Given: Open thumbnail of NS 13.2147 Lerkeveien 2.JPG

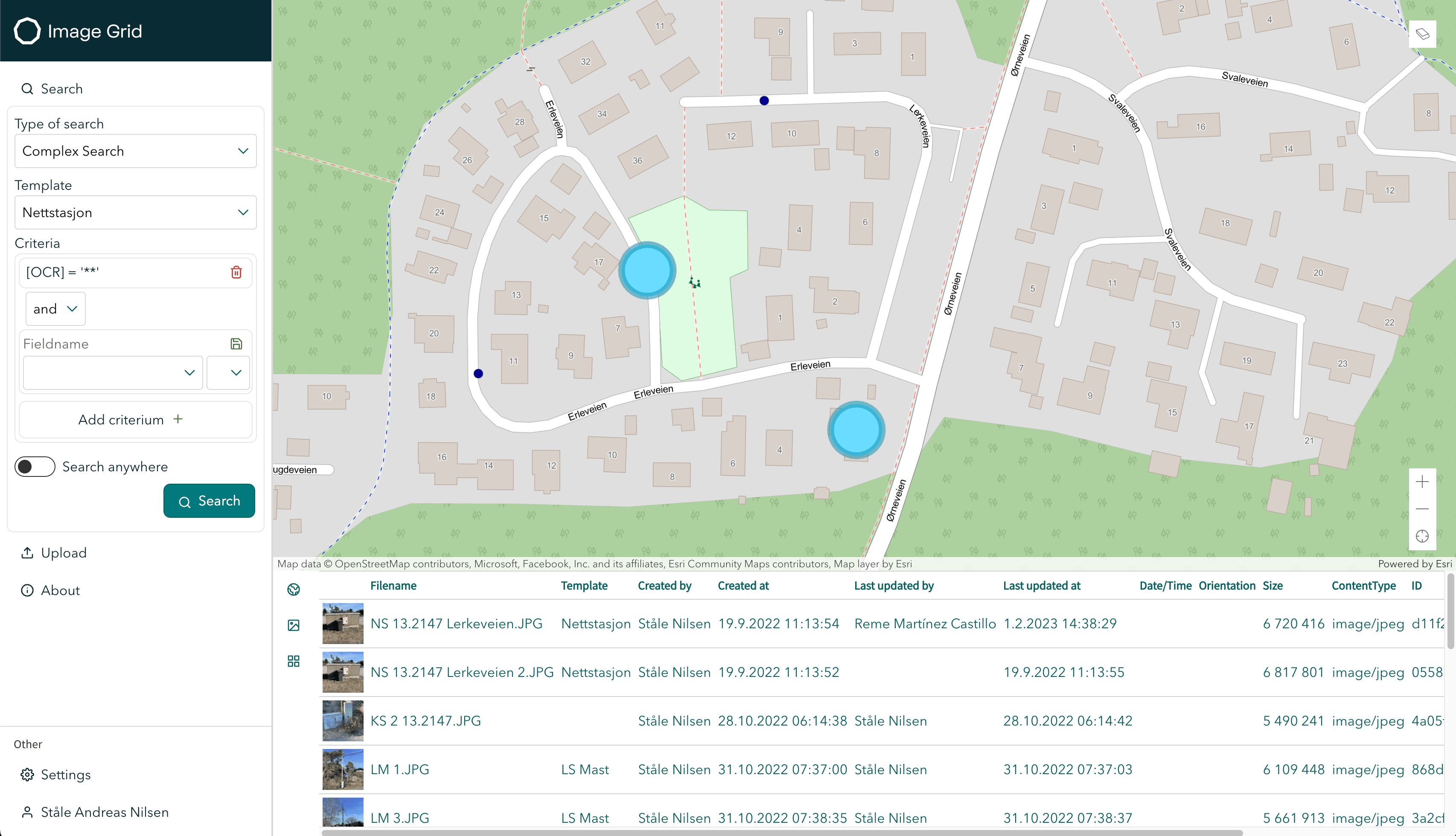Looking at the screenshot, I should [343, 672].
